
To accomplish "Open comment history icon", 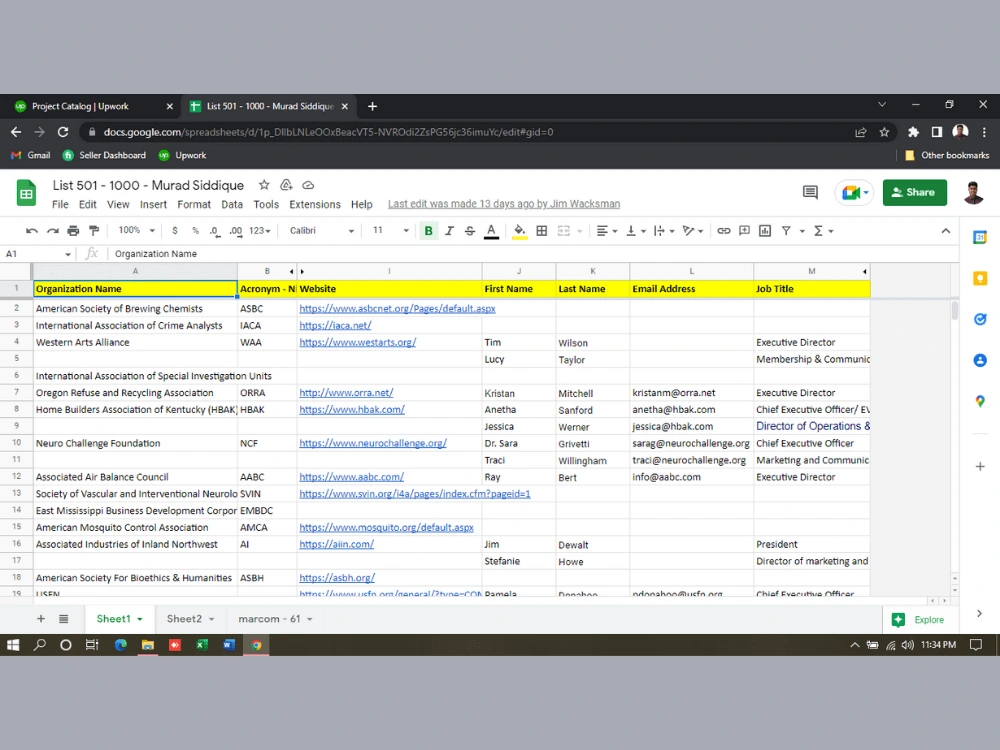I will 810,193.
